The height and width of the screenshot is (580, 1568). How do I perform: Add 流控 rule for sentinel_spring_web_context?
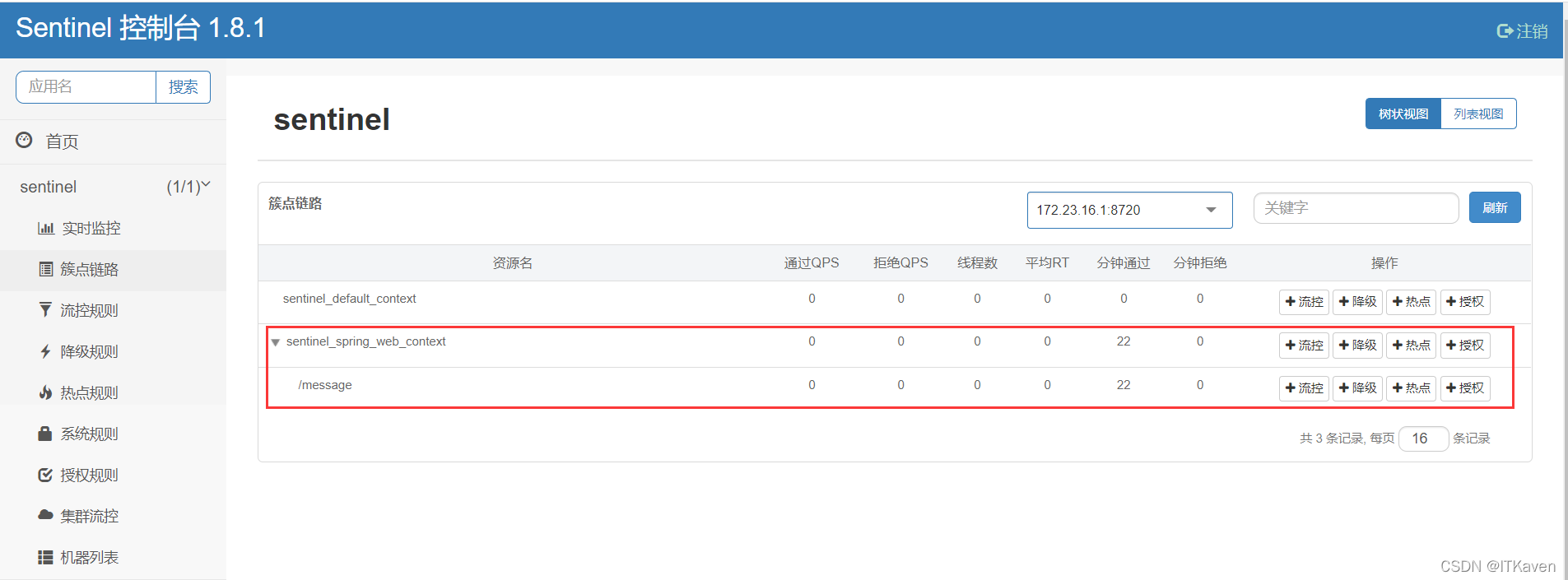(x=1304, y=346)
